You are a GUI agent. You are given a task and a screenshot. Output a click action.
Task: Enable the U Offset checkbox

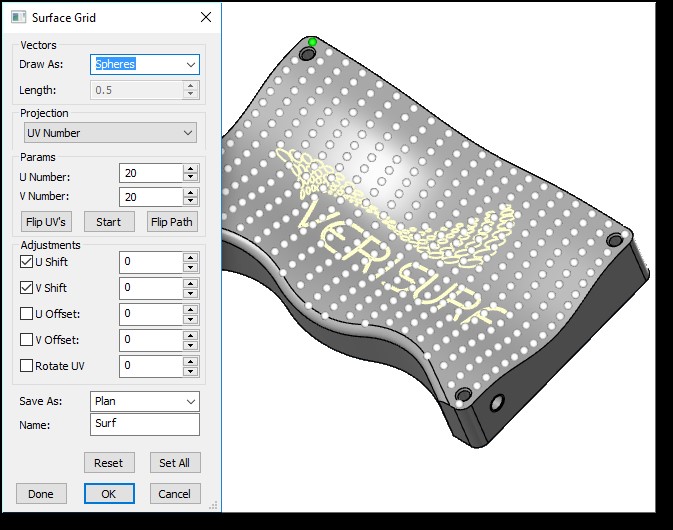click(x=27, y=314)
